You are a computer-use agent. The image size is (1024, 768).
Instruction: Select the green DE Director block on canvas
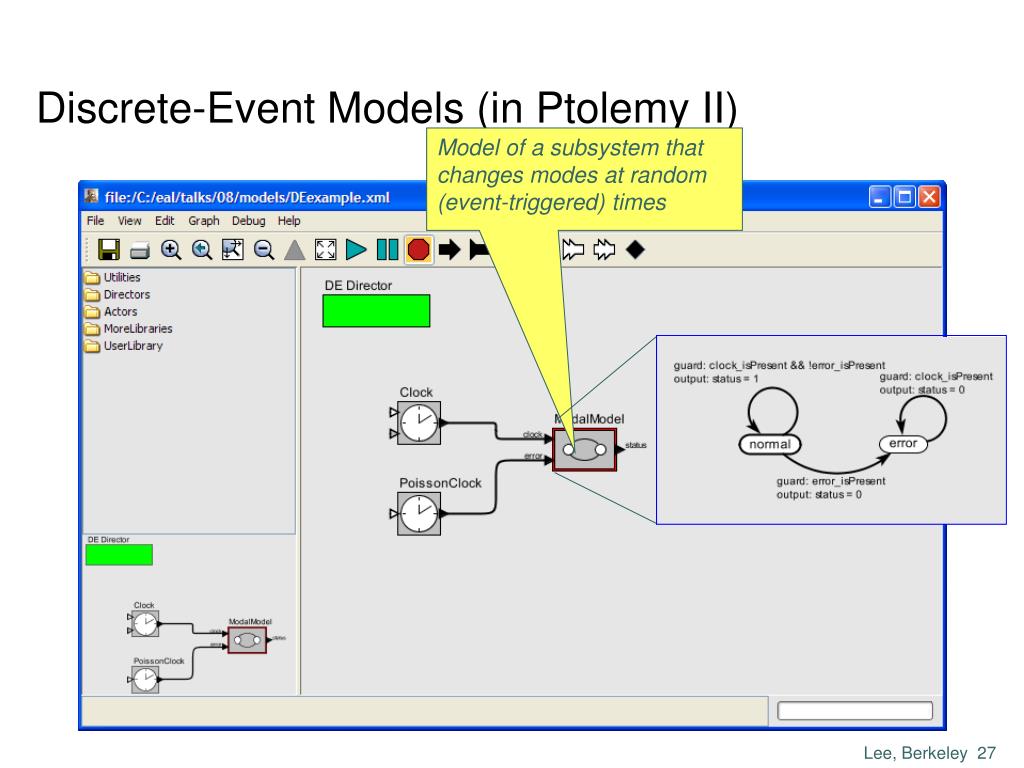[x=376, y=311]
